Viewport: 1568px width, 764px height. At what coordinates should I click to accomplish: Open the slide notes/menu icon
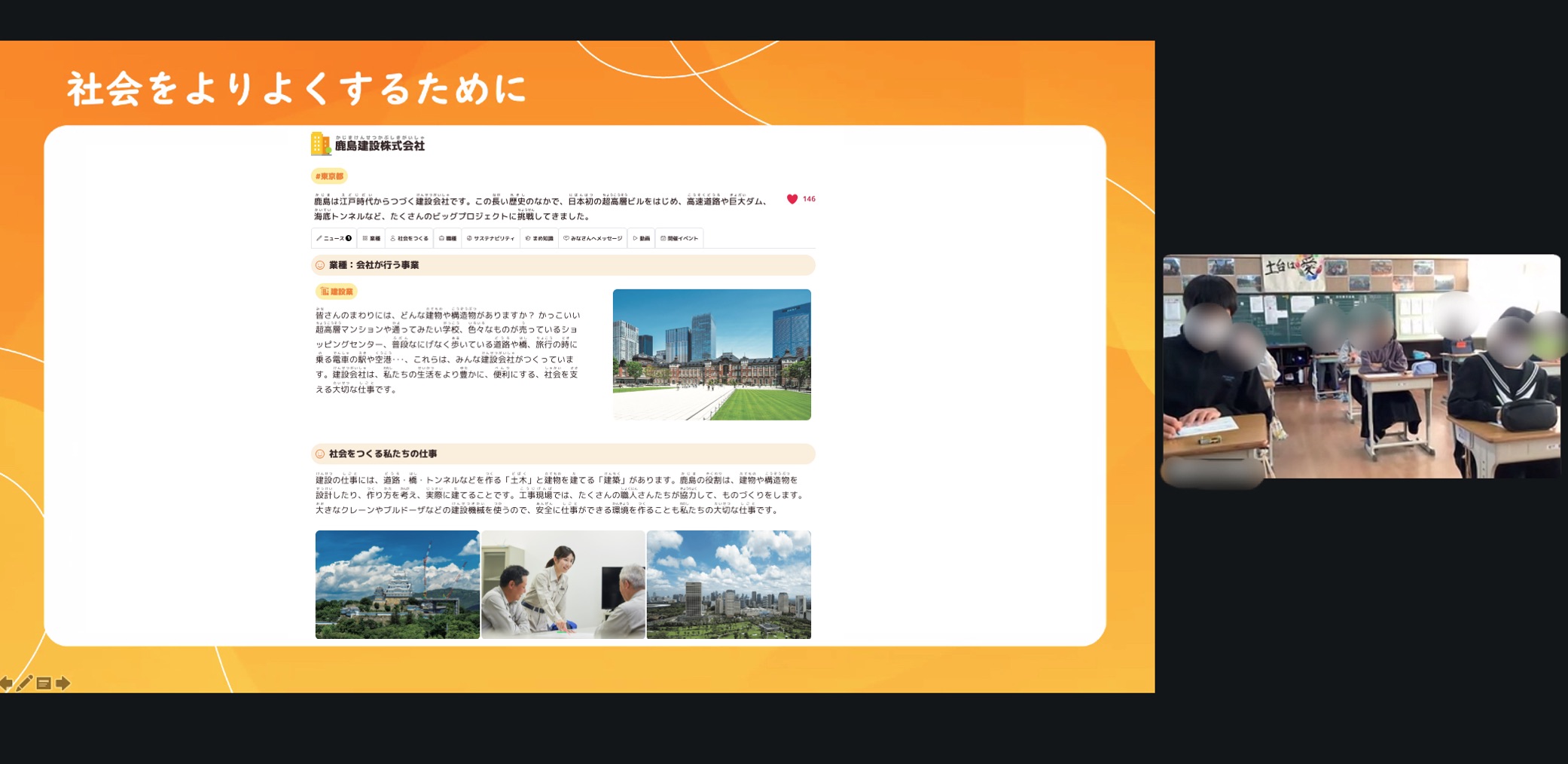point(44,683)
